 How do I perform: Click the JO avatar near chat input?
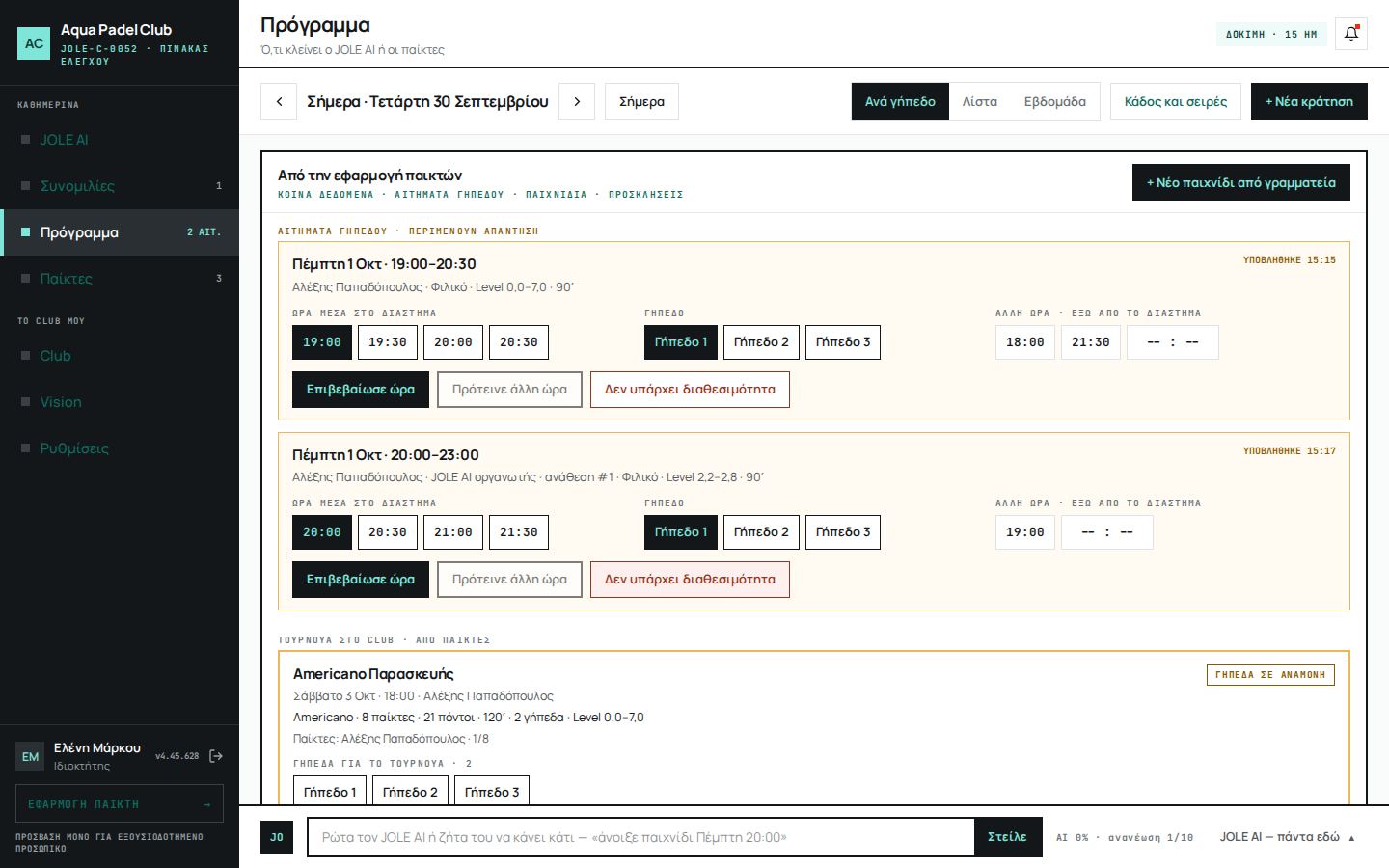pos(277,837)
